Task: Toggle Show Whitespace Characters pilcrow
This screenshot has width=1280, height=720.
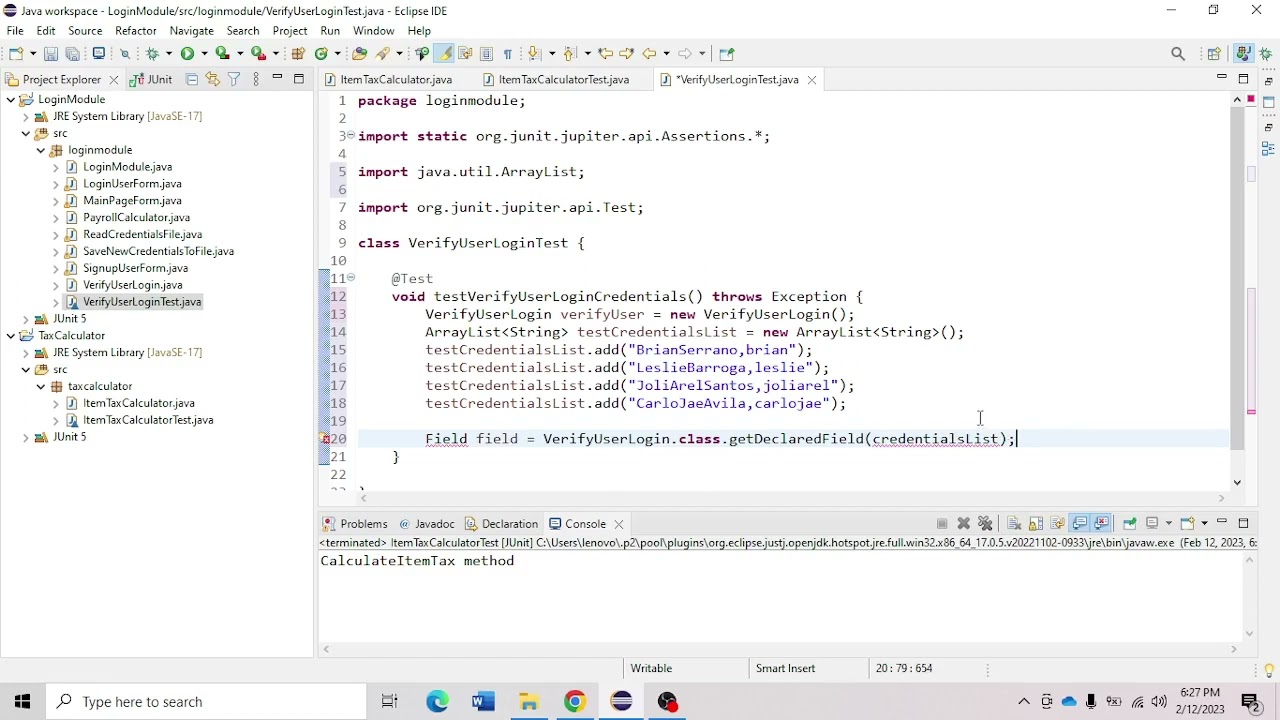Action: coord(508,54)
